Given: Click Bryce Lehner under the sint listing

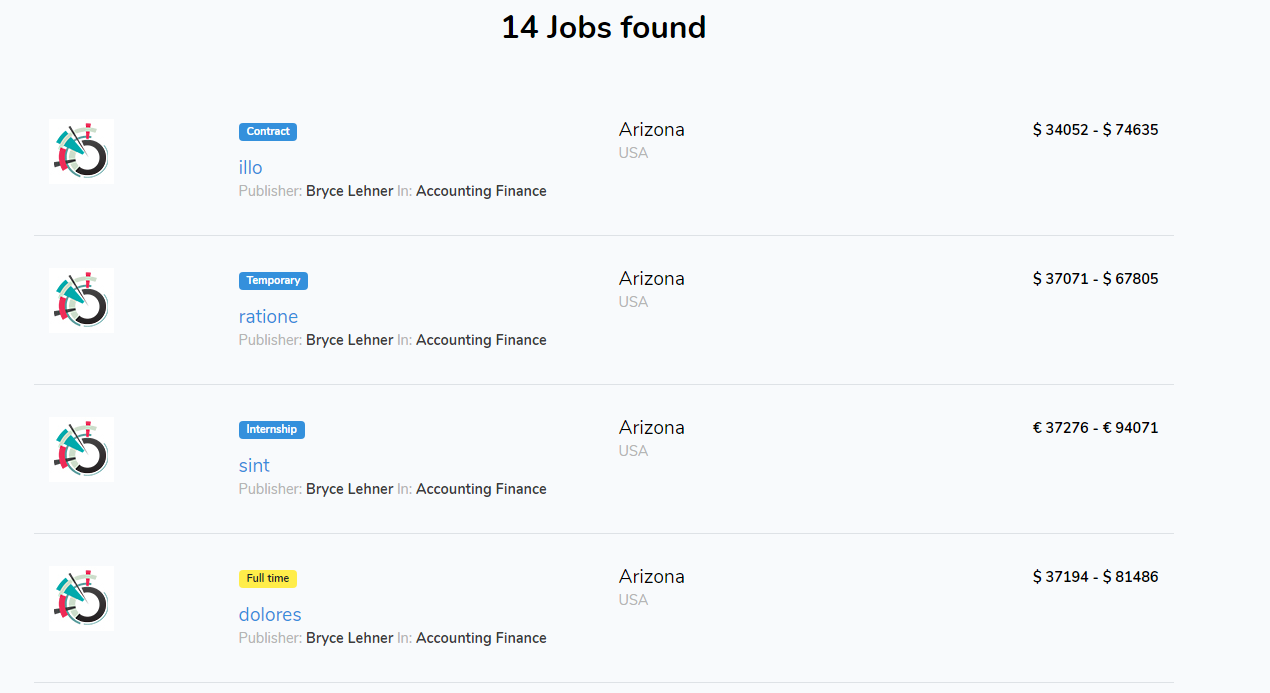Looking at the screenshot, I should 349,488.
